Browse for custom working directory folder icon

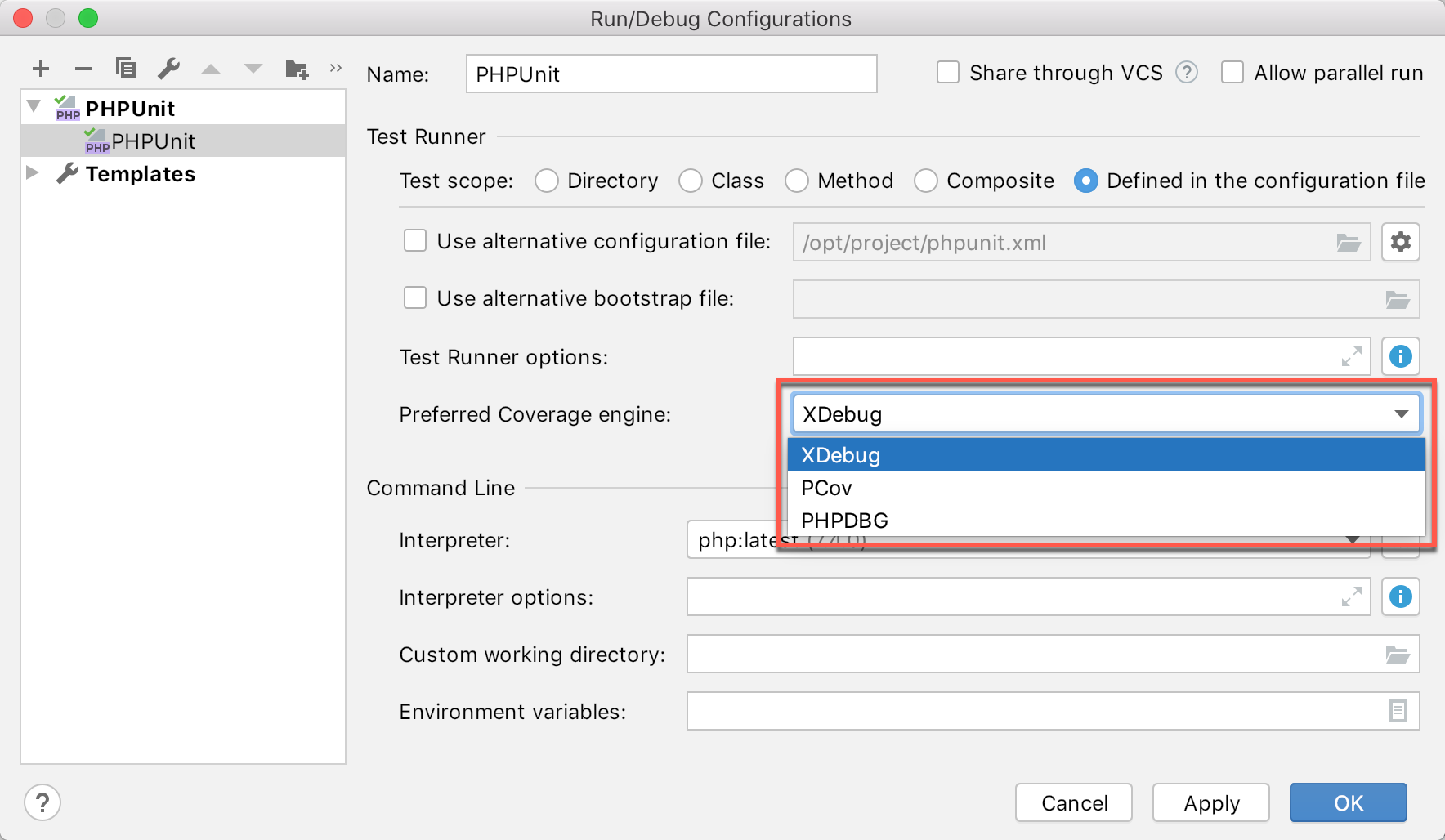[1398, 655]
